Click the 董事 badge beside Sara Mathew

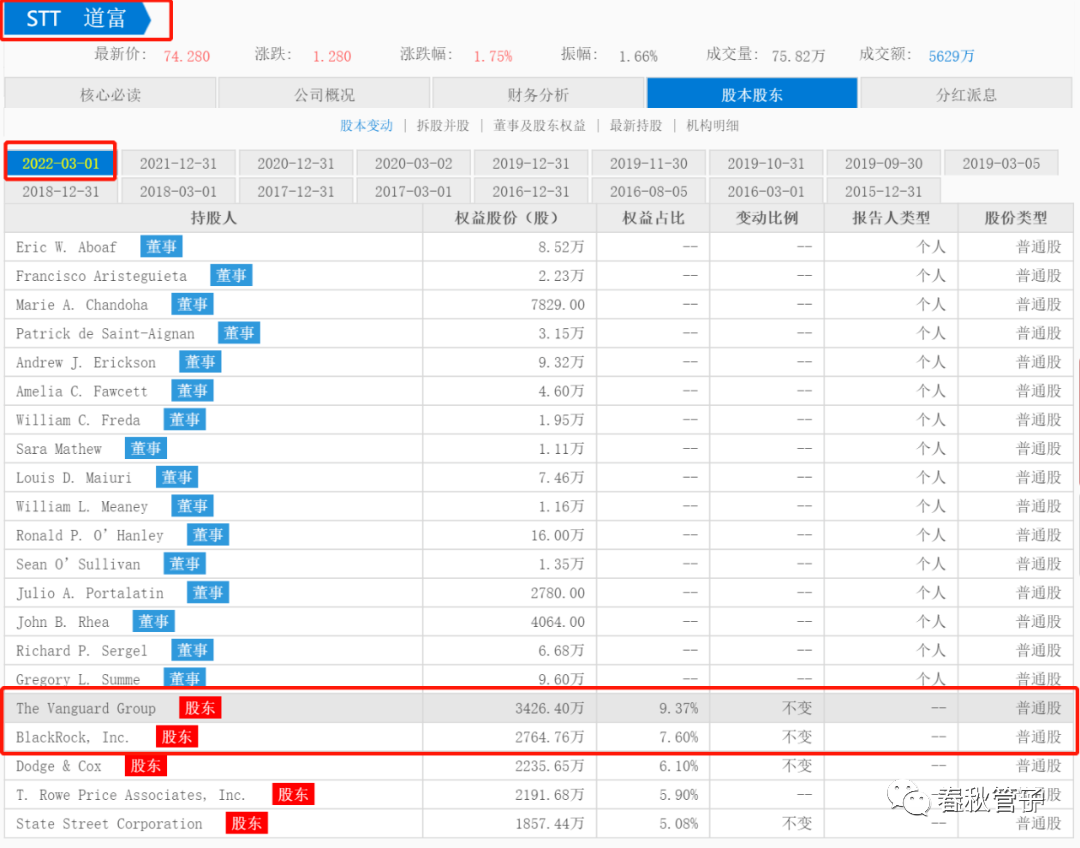(x=146, y=448)
